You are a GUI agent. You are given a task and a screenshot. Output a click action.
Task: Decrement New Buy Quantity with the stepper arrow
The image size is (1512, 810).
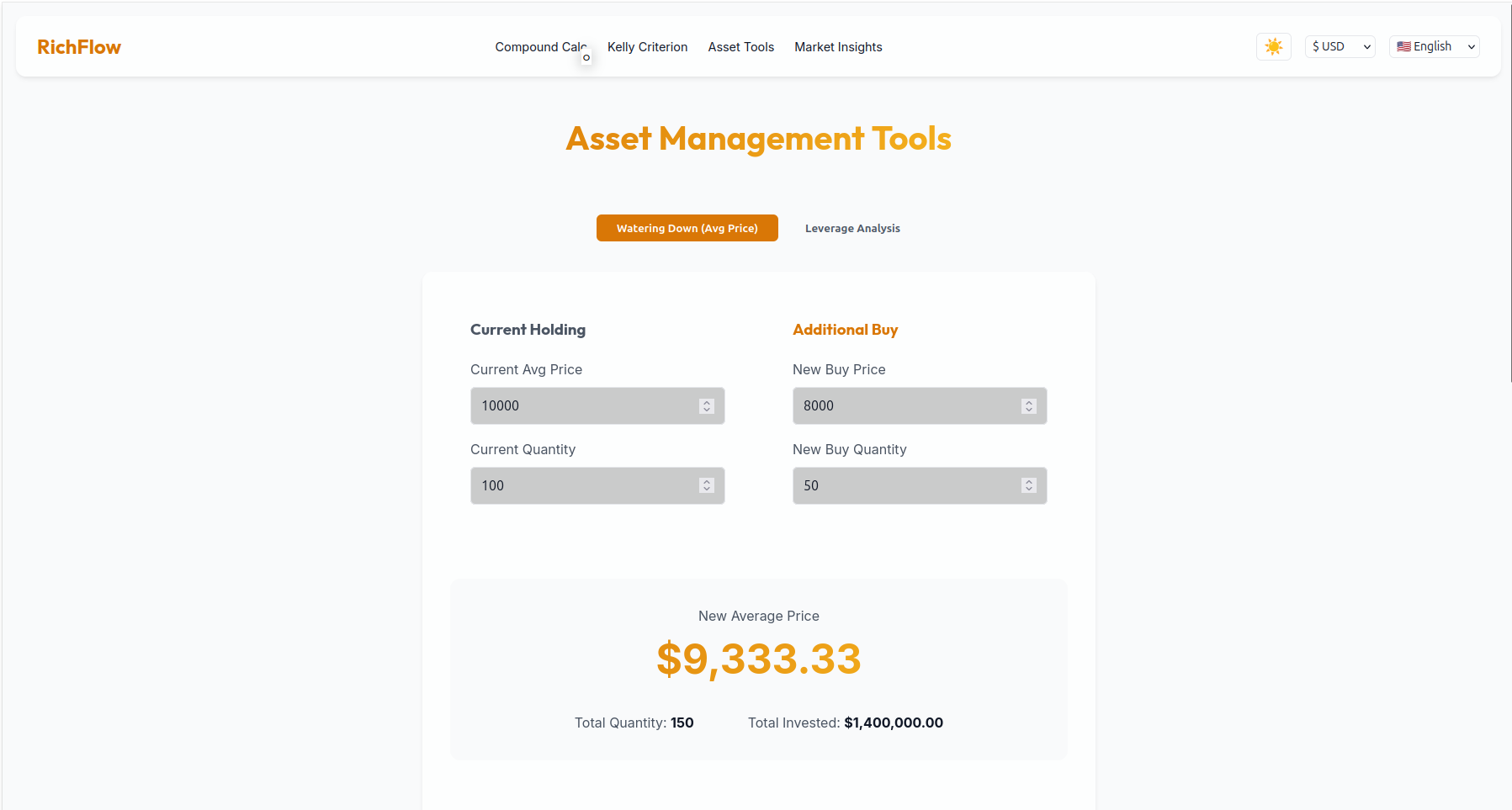click(1028, 490)
